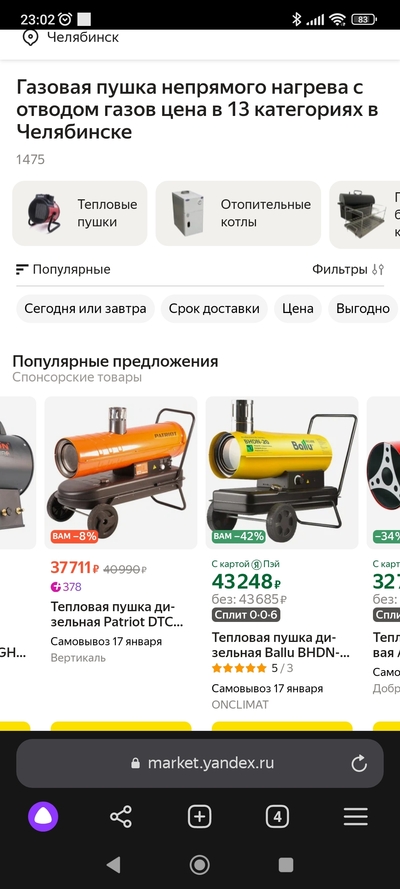Screen dimensions: 400x889
Task: Add a new tab with plus icon
Action: coord(199,816)
